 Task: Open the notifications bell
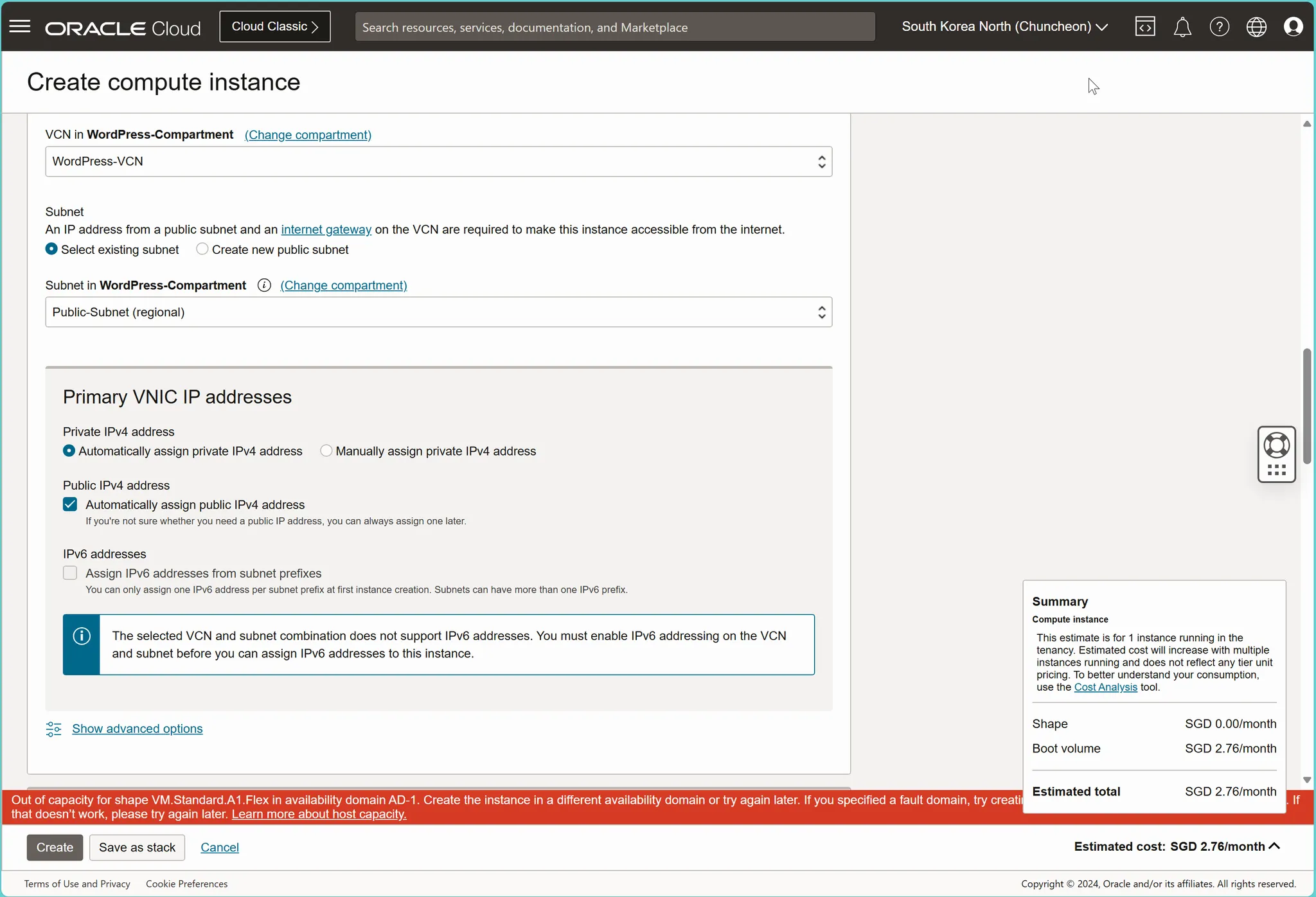click(1182, 27)
